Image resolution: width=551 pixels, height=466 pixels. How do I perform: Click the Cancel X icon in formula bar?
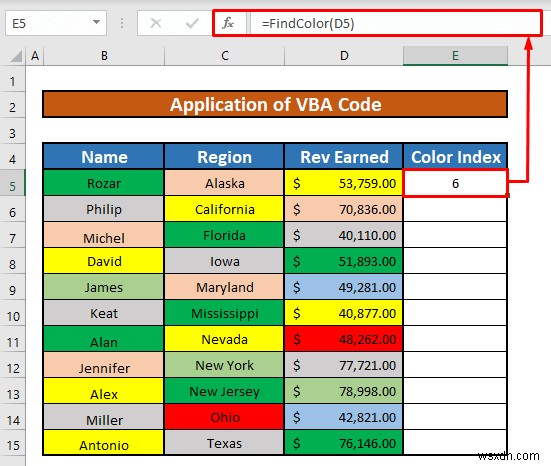pos(156,24)
